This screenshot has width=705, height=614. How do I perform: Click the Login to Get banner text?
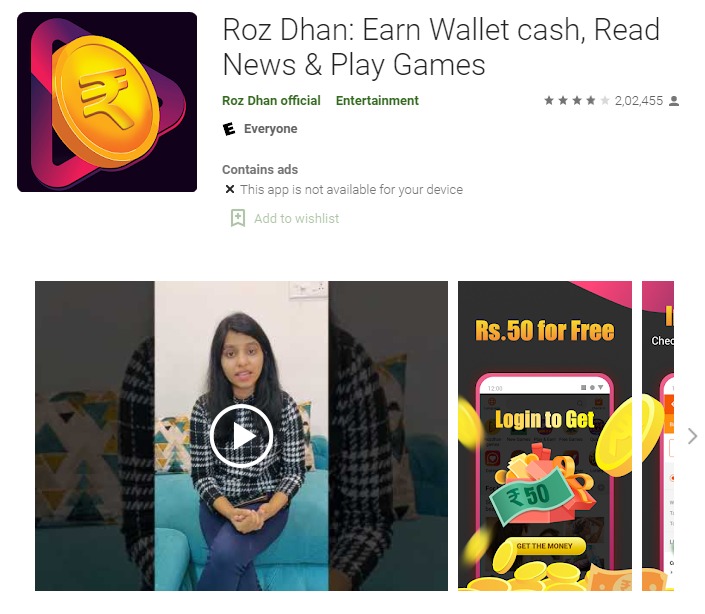(544, 419)
